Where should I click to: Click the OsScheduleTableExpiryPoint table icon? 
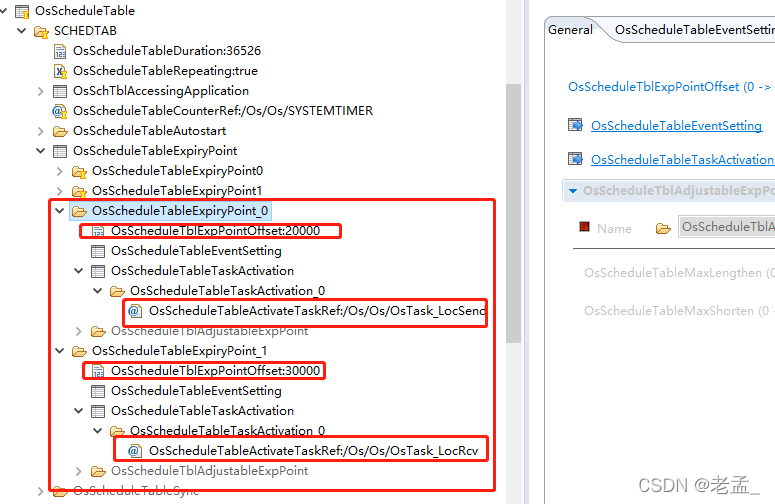60,151
